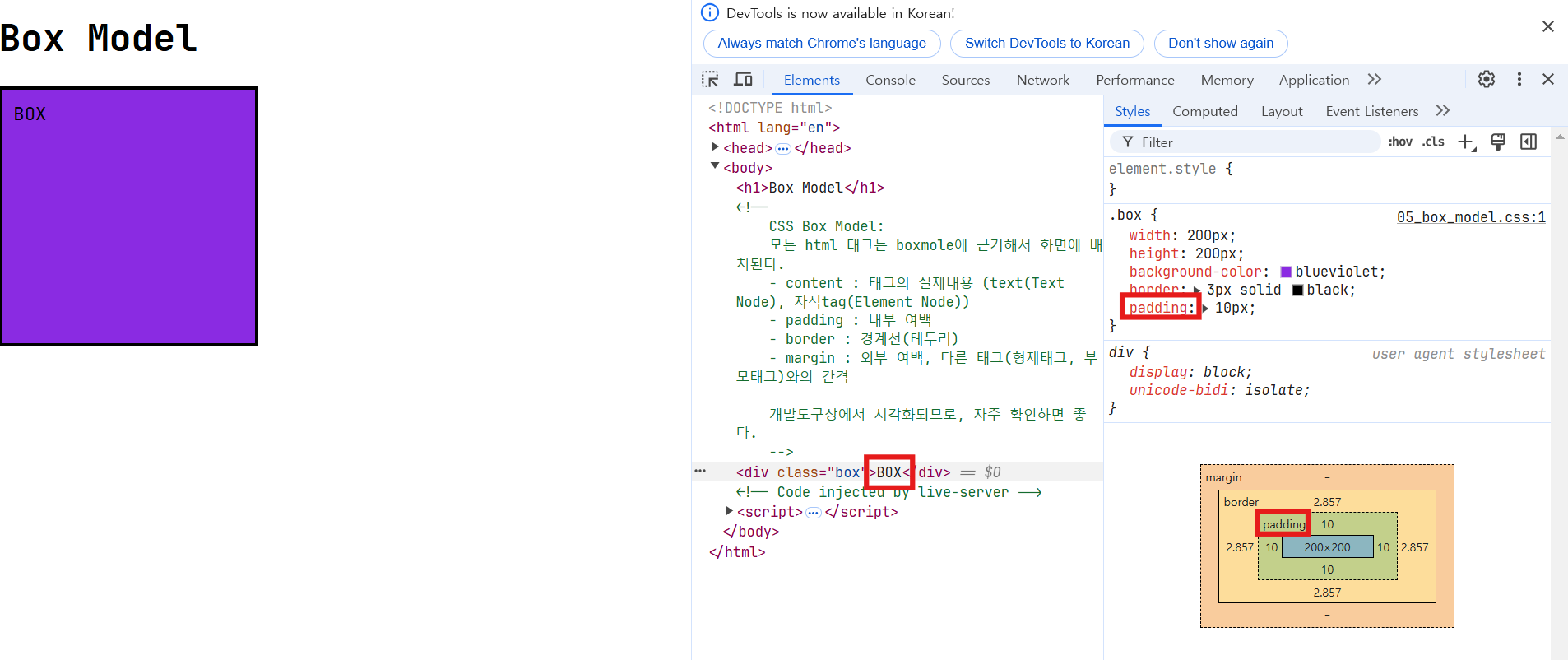Click the blueviolet color swatch
Screen dimensions: 1568x660
point(1286,272)
